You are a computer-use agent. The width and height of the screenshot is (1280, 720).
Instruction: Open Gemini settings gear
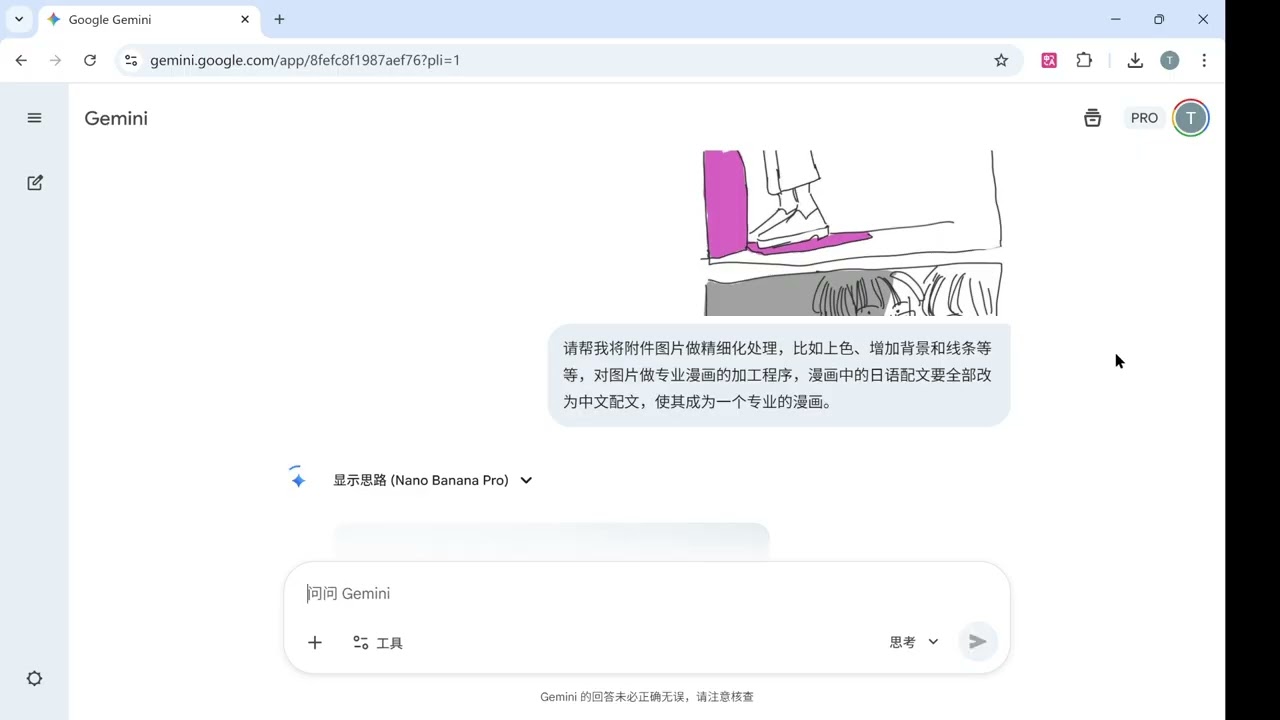[34, 678]
